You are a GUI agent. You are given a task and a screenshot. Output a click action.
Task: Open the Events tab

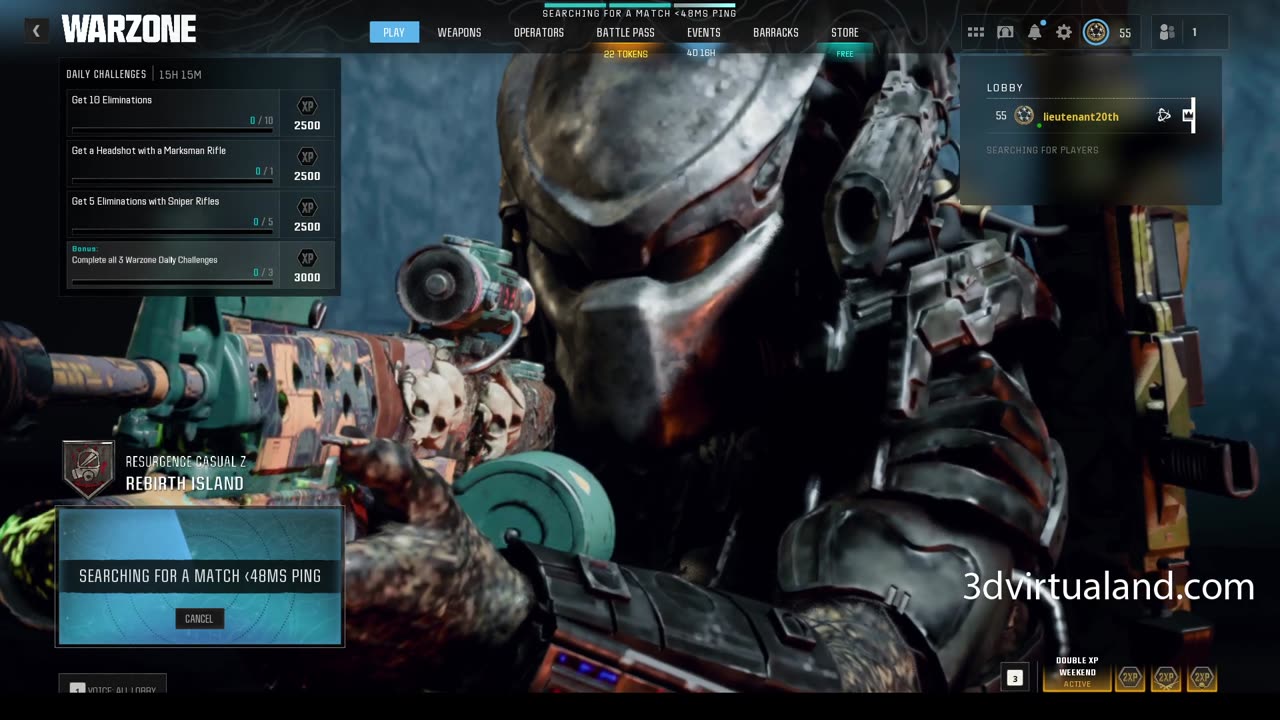[704, 32]
